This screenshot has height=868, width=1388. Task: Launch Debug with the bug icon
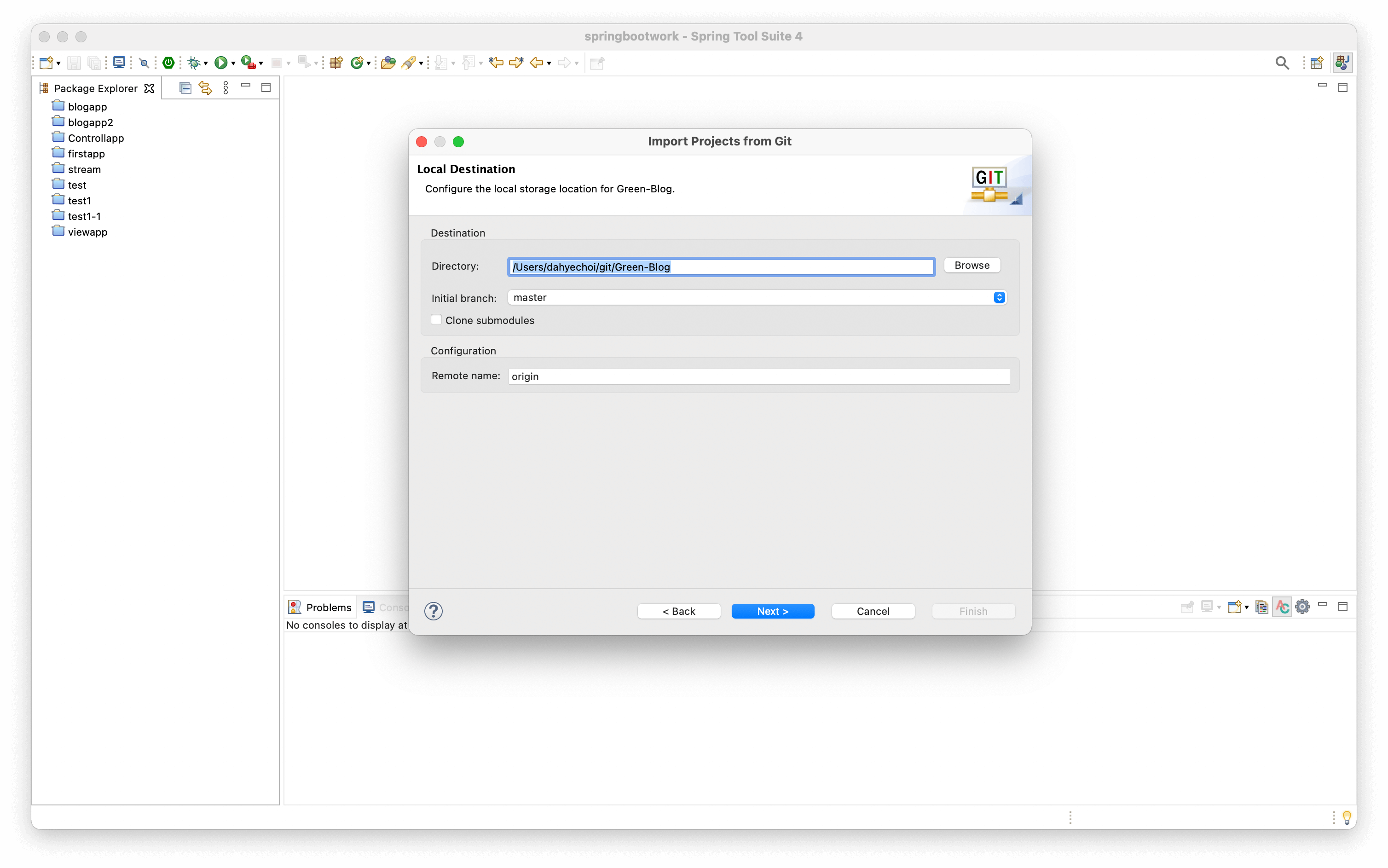[x=194, y=63]
